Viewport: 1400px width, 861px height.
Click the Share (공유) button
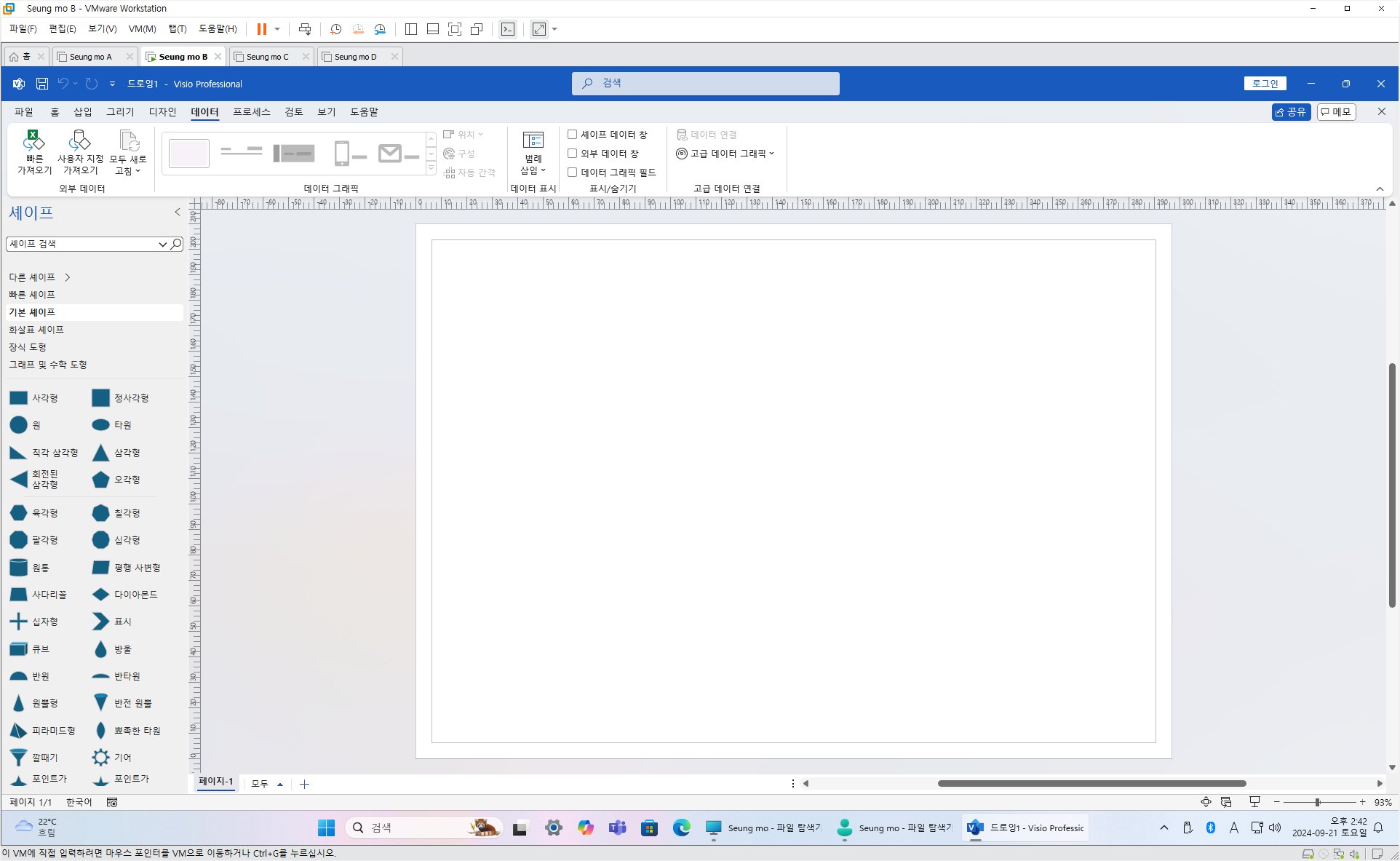click(1291, 112)
